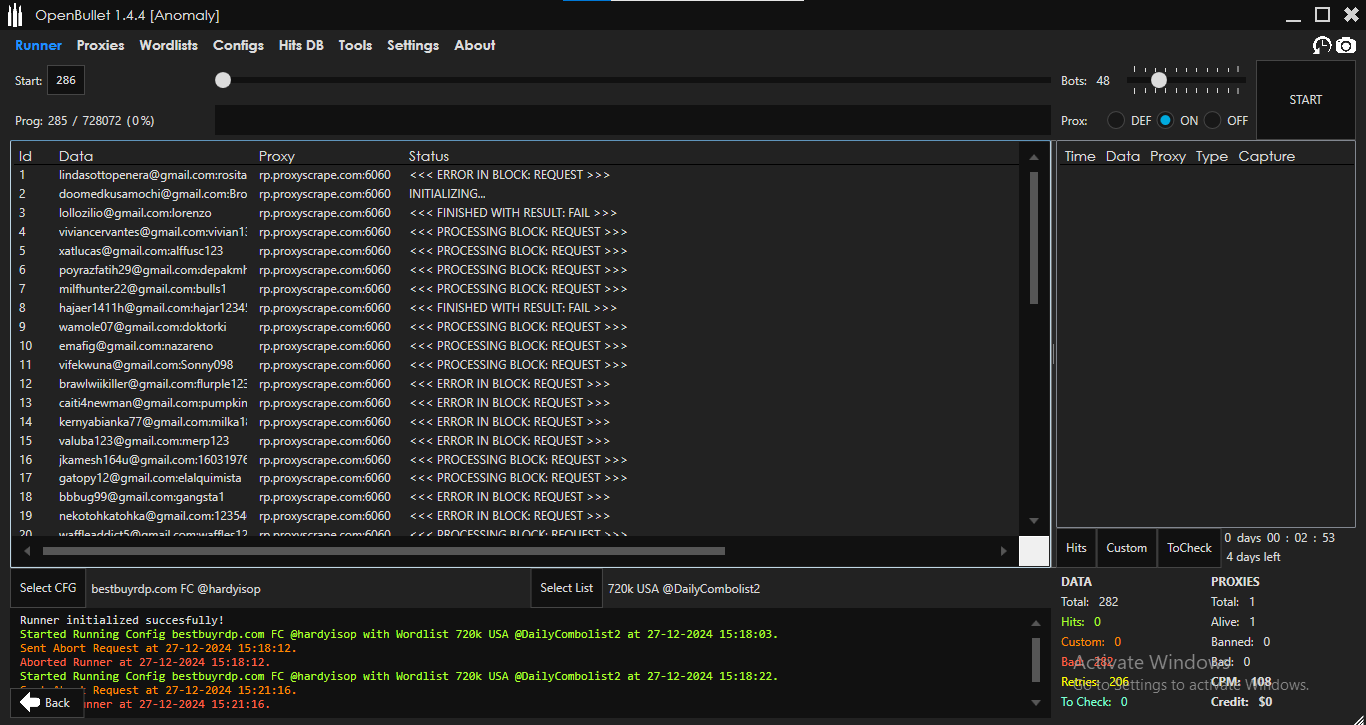Screen dimensions: 1366x725
Task: Click the DATA 'Total: 282' statistic
Action: coord(1090,602)
